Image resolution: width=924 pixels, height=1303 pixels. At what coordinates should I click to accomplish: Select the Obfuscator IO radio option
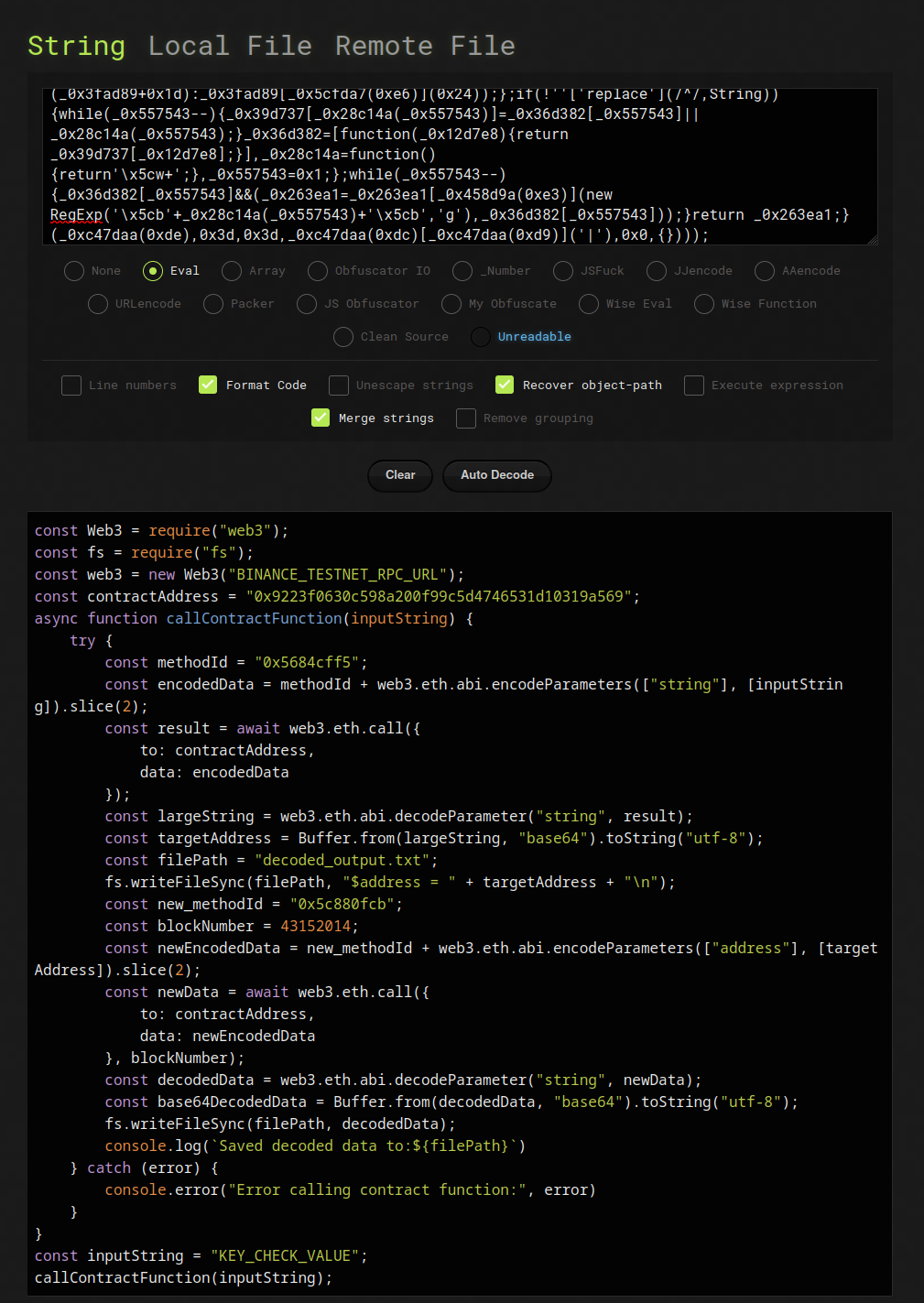point(318,271)
